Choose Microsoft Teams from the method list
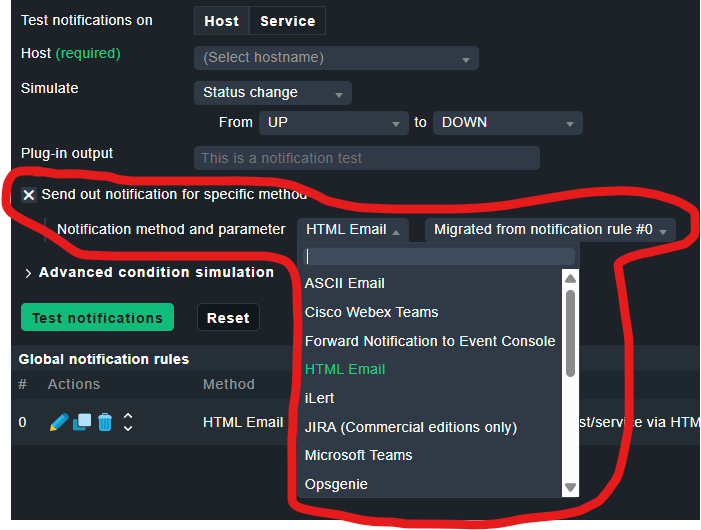Screen dimensions: 701x530 (x=358, y=455)
